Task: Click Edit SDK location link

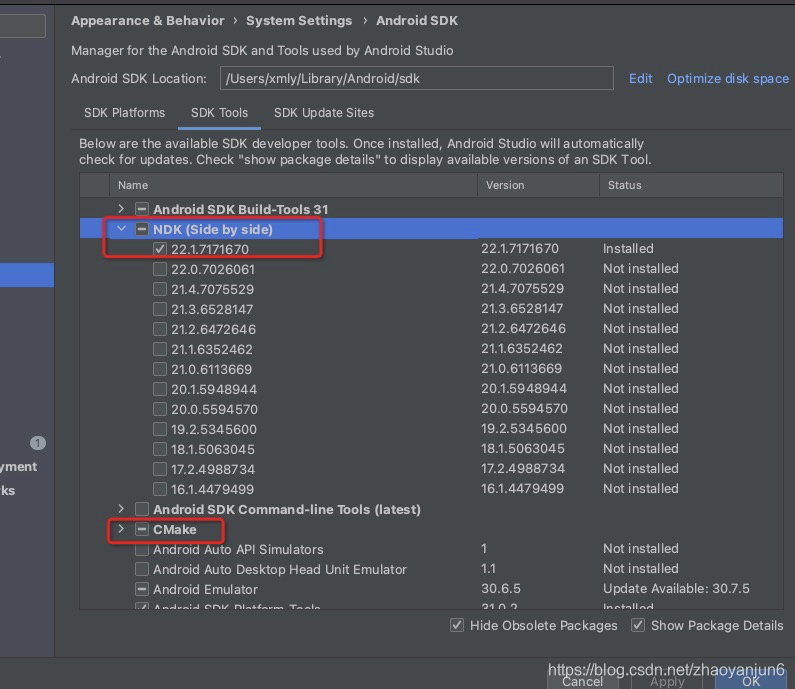Action: pyautogui.click(x=640, y=79)
